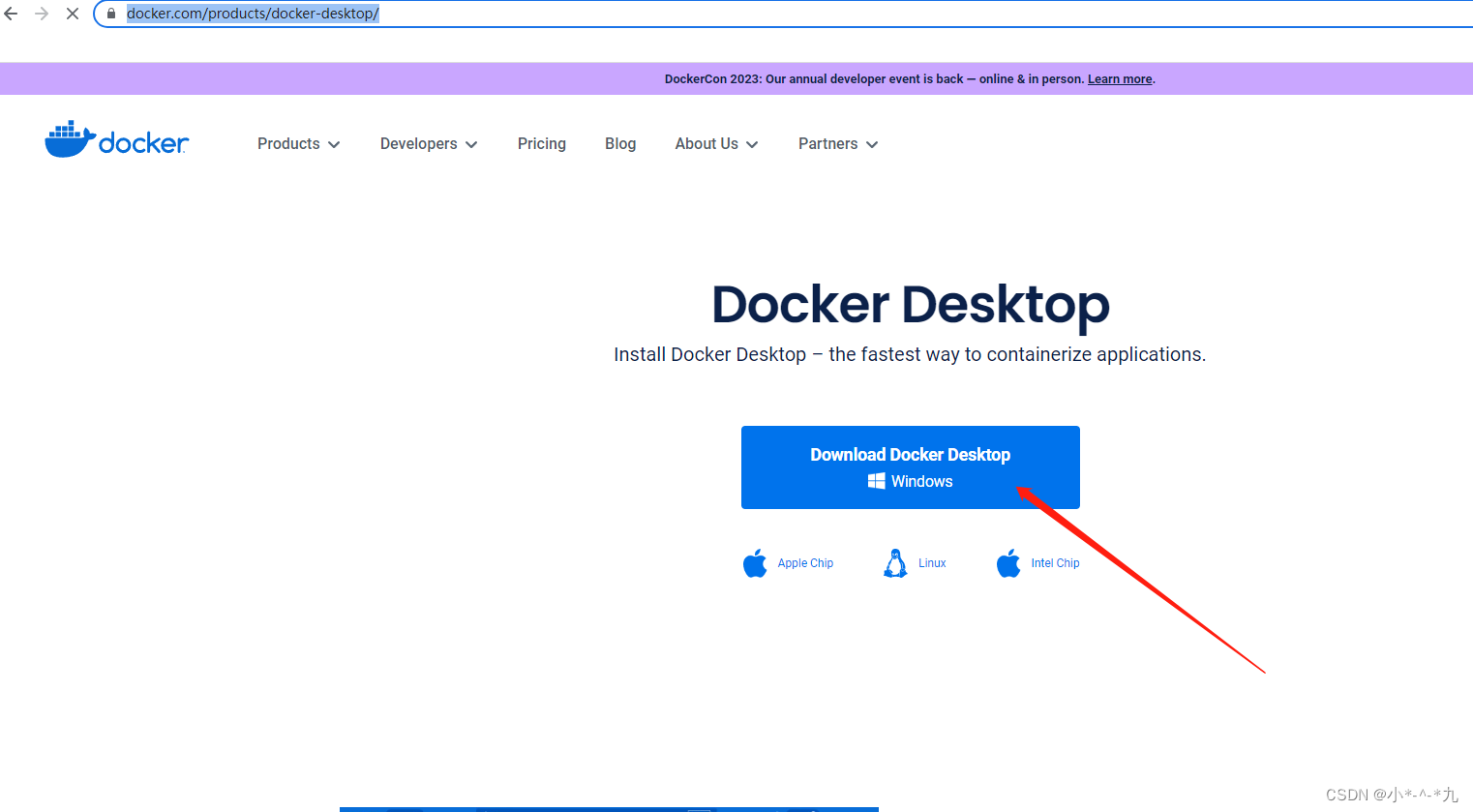Expand the Products menu
Image resolution: width=1473 pixels, height=812 pixels.
pos(298,144)
